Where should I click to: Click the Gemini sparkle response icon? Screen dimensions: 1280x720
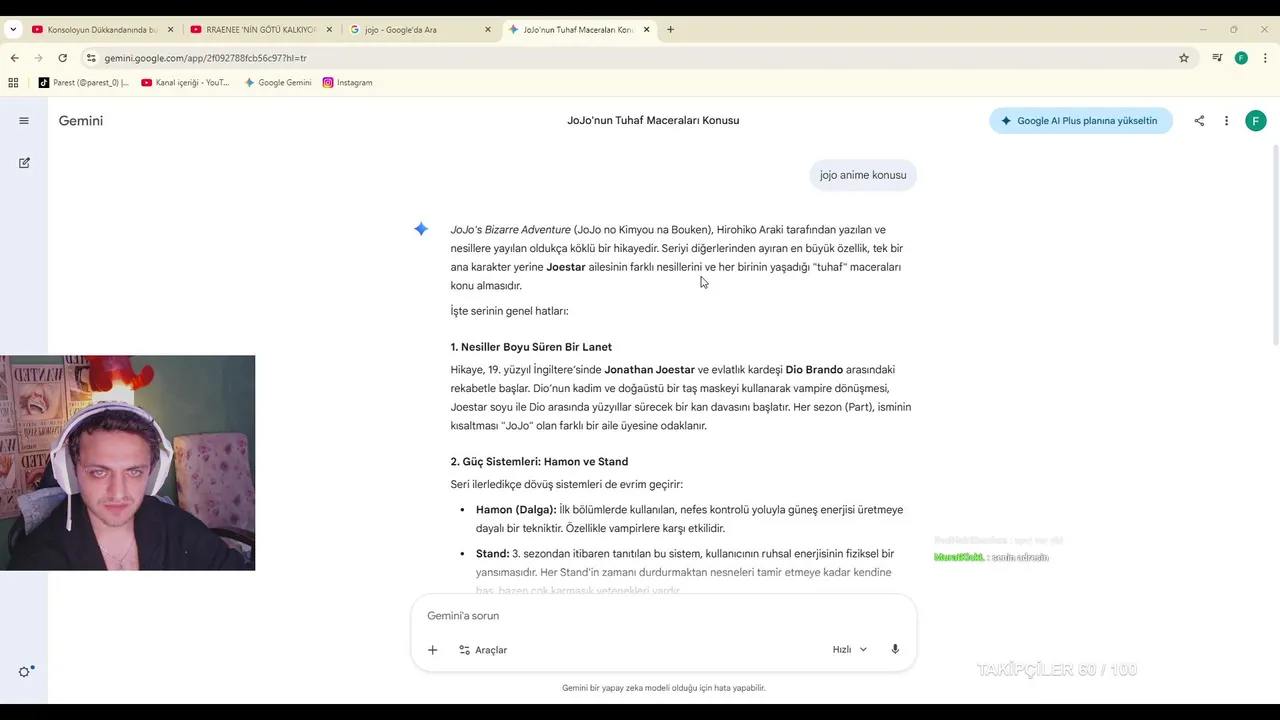click(x=421, y=229)
